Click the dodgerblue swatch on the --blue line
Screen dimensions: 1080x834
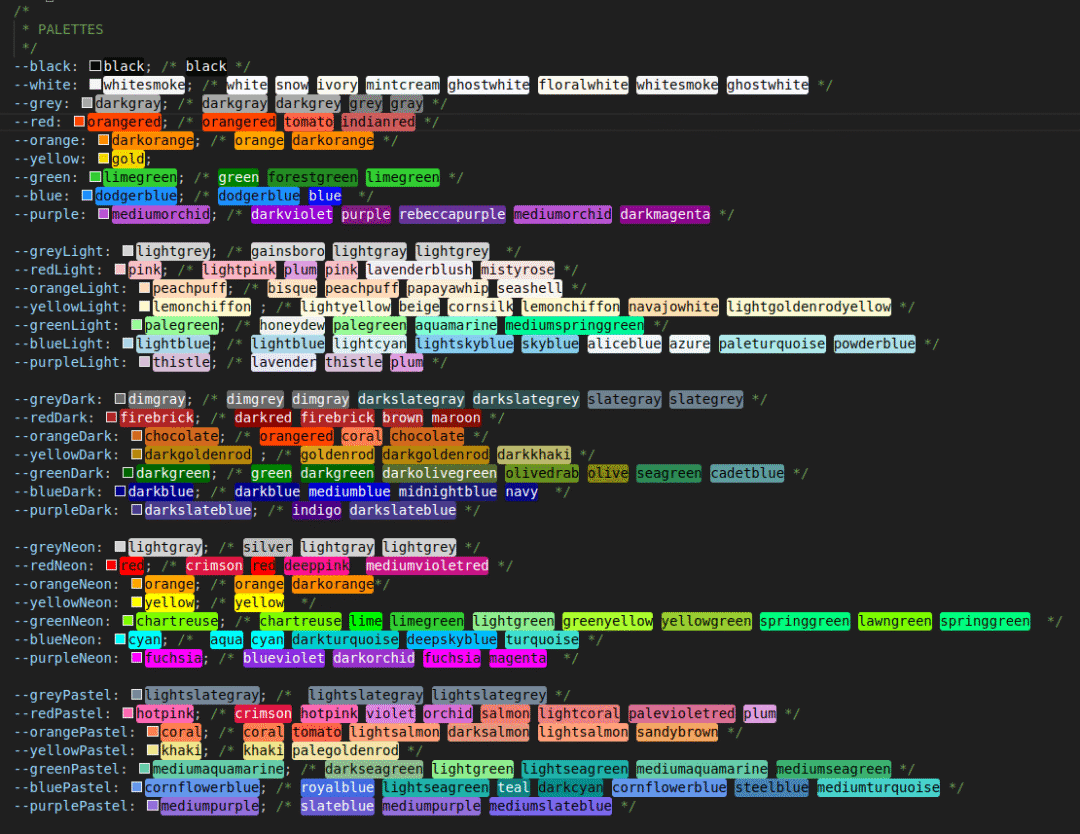(88, 195)
